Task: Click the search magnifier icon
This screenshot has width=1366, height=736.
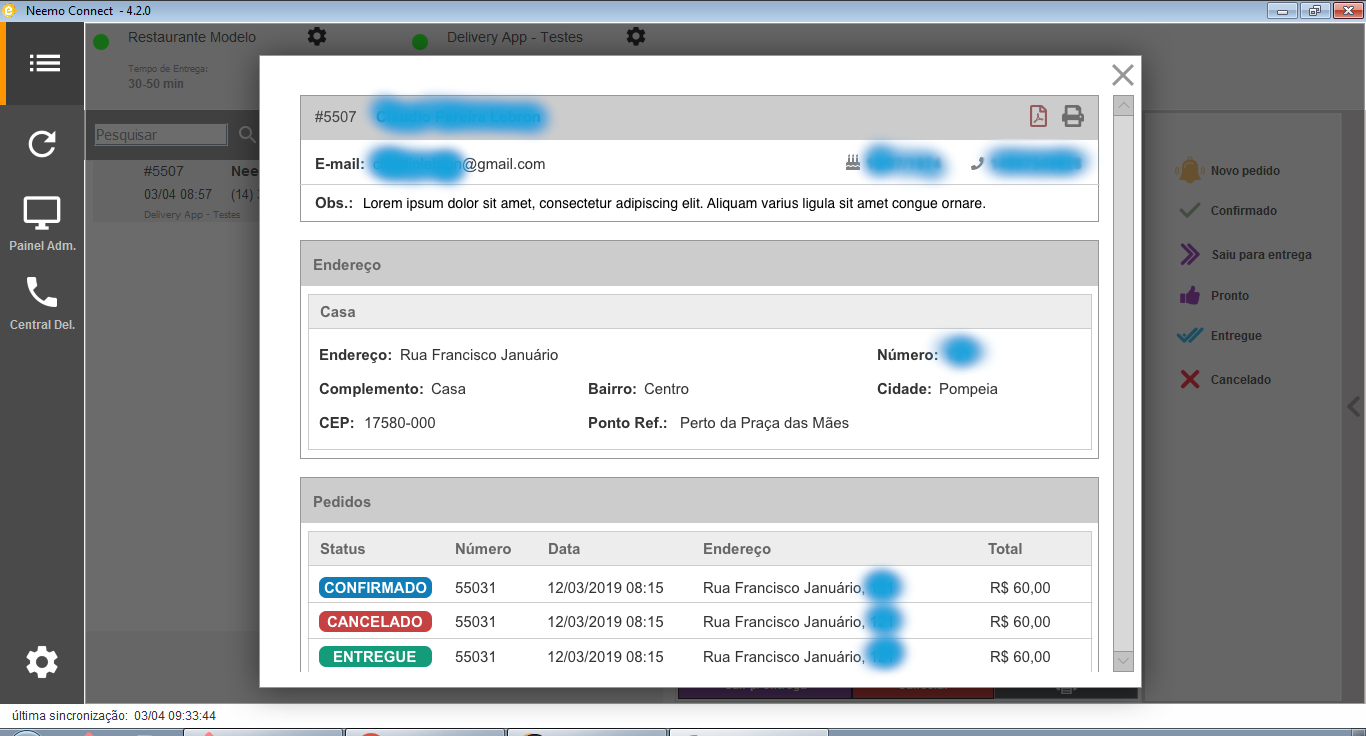Action: 247,134
